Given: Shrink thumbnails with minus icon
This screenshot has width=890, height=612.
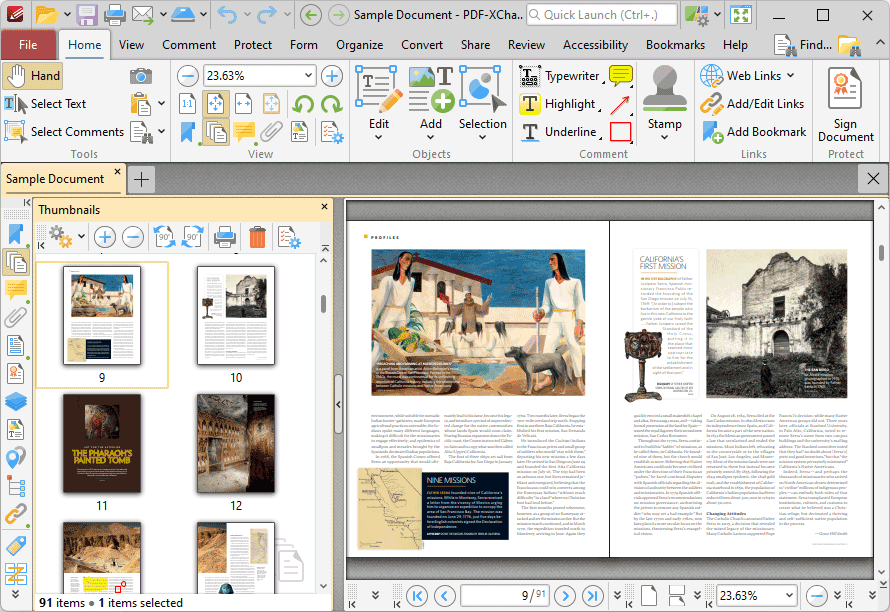Looking at the screenshot, I should click(x=133, y=237).
